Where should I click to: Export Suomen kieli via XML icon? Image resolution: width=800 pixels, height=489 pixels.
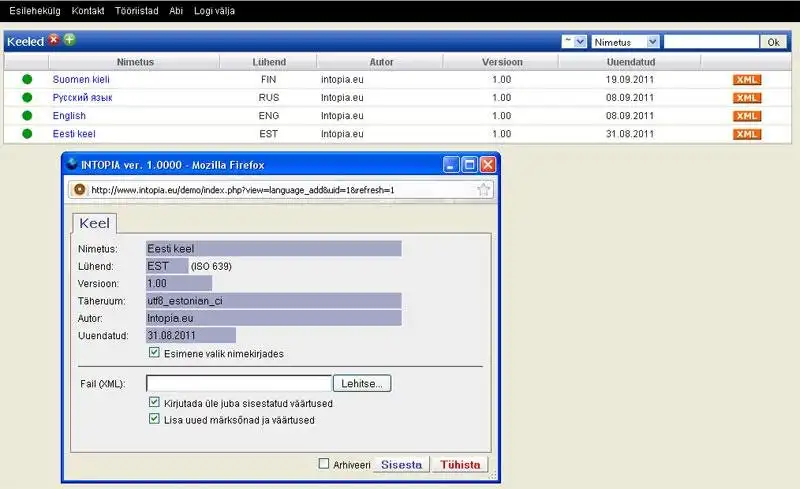click(747, 80)
